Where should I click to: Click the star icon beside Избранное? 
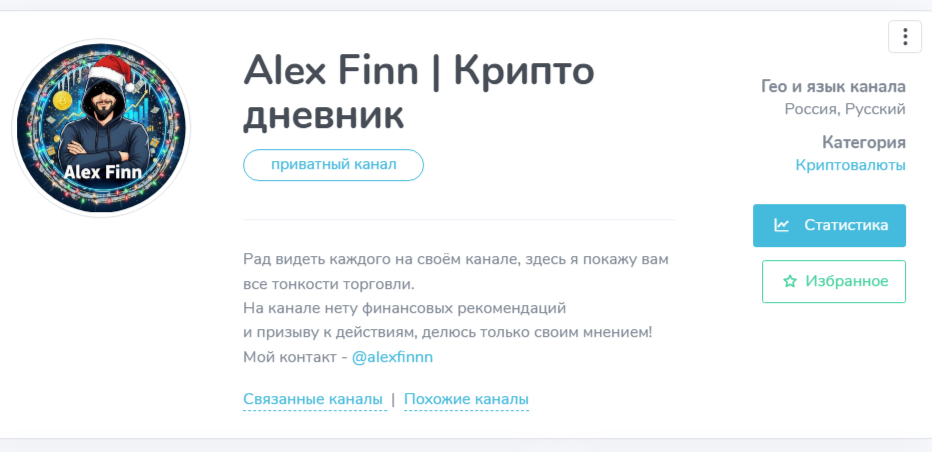point(790,281)
